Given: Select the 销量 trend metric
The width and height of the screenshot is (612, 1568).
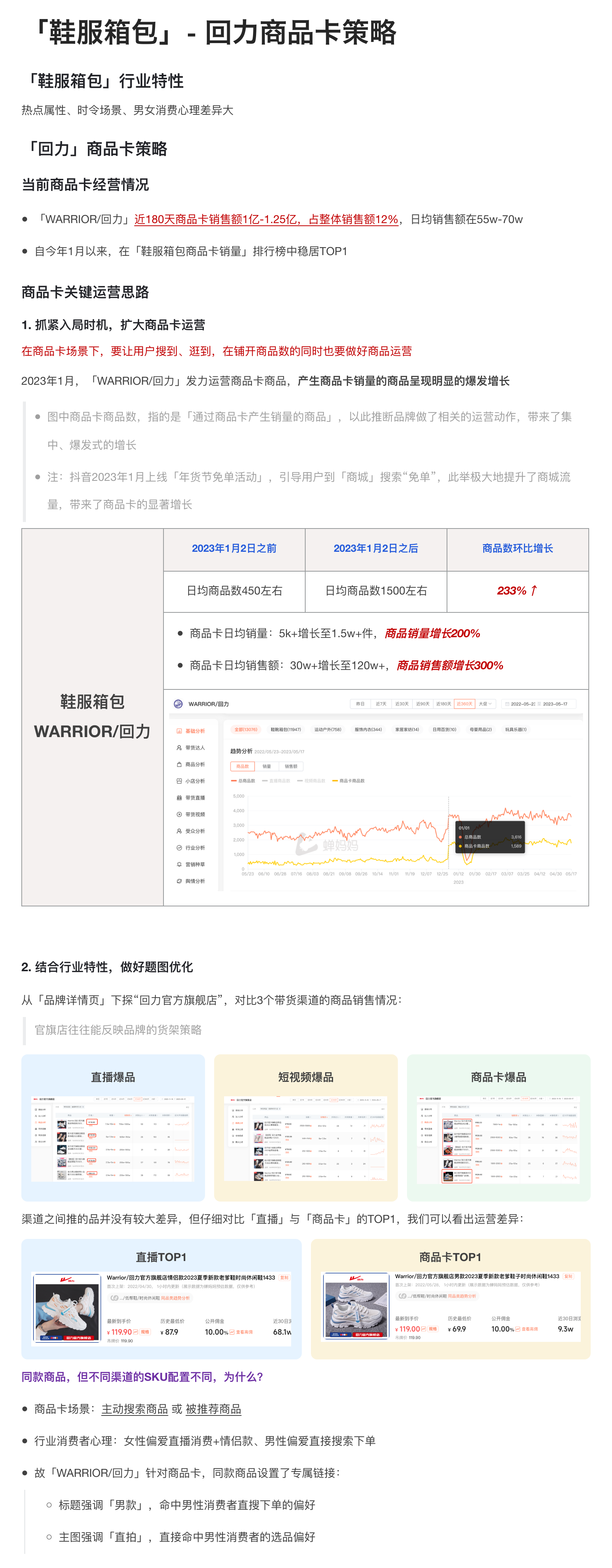Looking at the screenshot, I should click(x=266, y=766).
